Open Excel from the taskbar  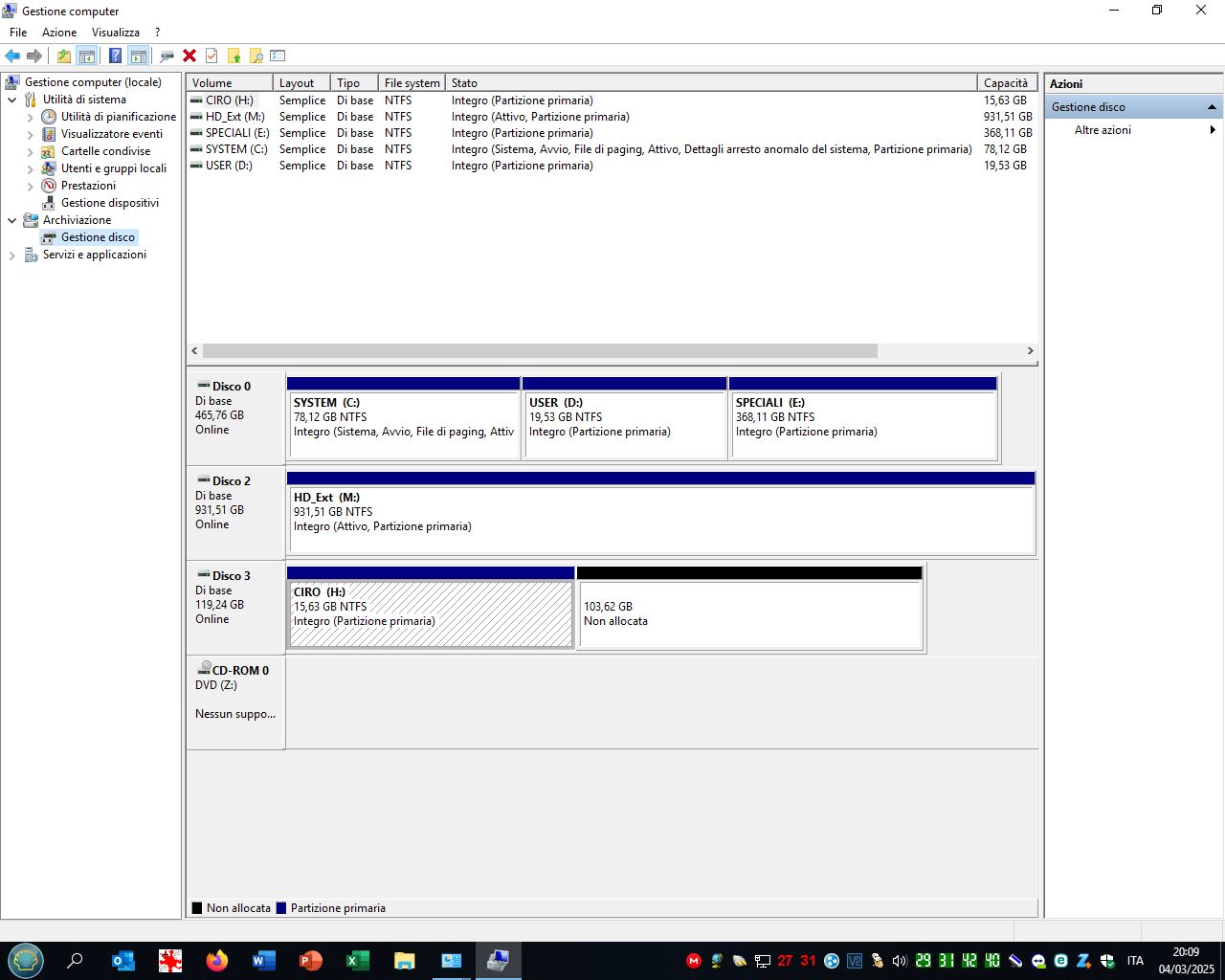[x=358, y=961]
